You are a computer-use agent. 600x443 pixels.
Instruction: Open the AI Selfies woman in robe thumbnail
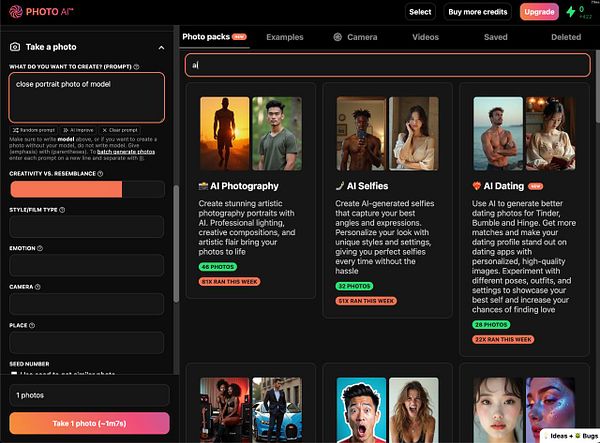coord(414,134)
